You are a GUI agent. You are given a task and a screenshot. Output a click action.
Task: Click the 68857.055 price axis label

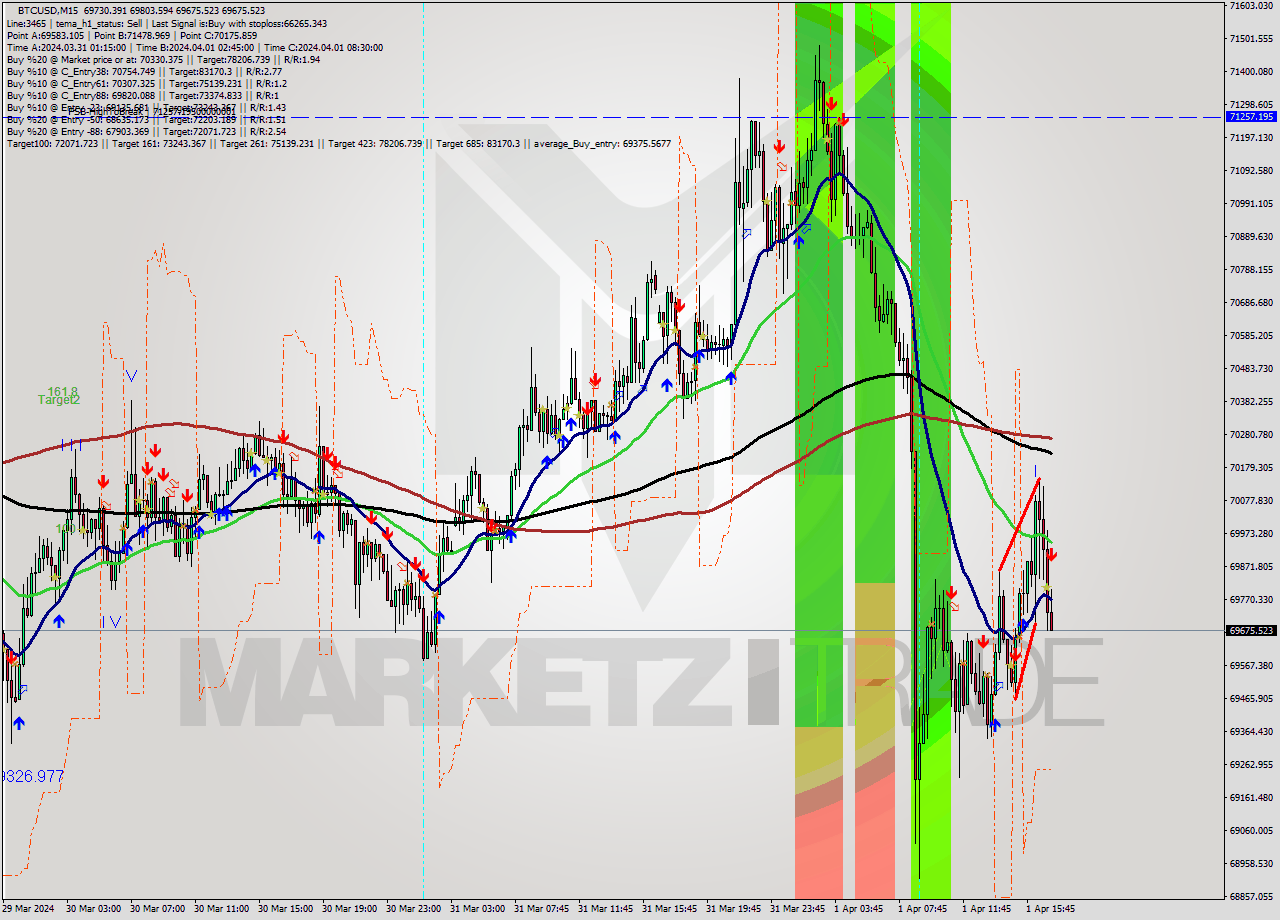click(x=1251, y=896)
